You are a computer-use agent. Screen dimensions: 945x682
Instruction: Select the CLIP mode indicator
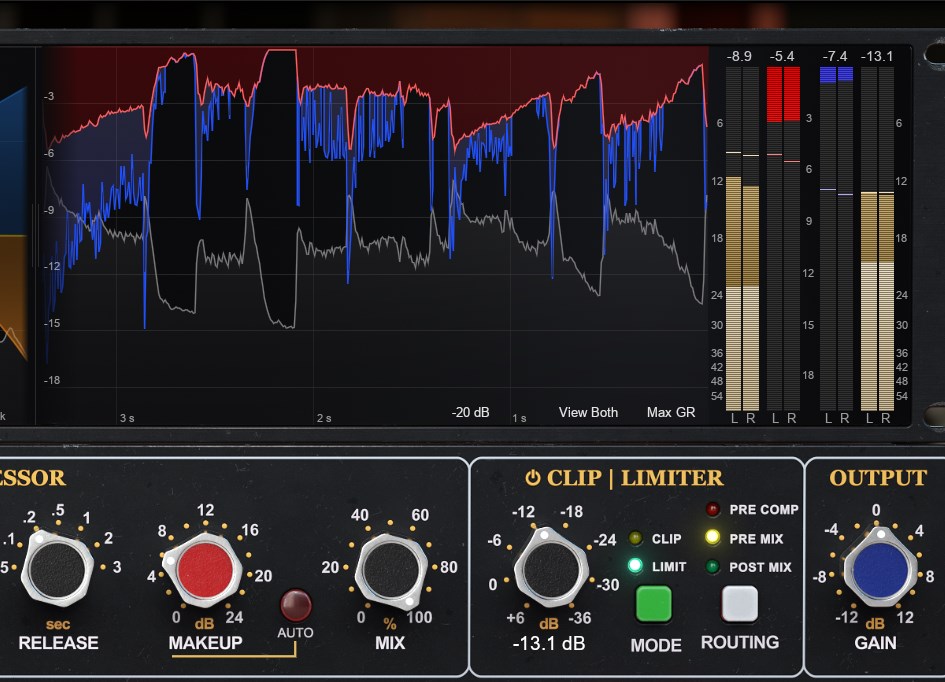pyautogui.click(x=635, y=539)
